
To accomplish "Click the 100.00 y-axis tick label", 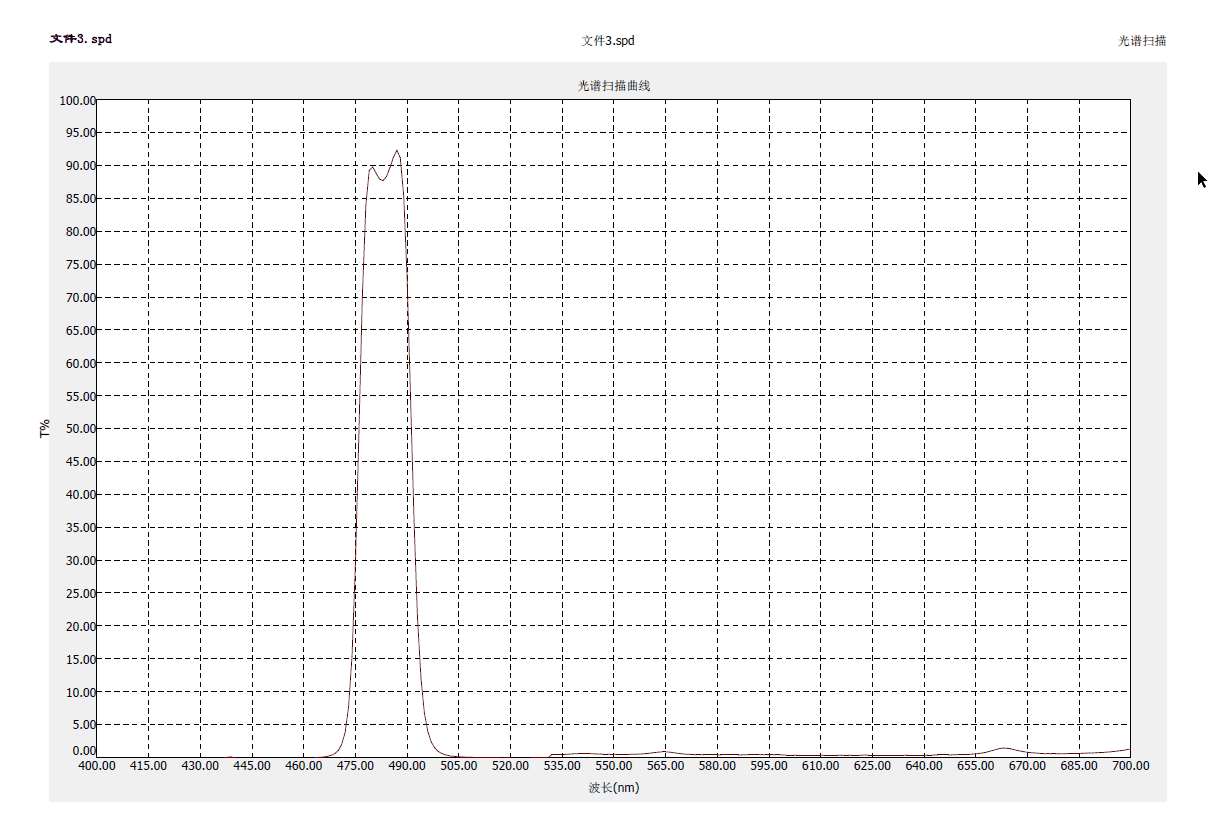I will [77, 100].
